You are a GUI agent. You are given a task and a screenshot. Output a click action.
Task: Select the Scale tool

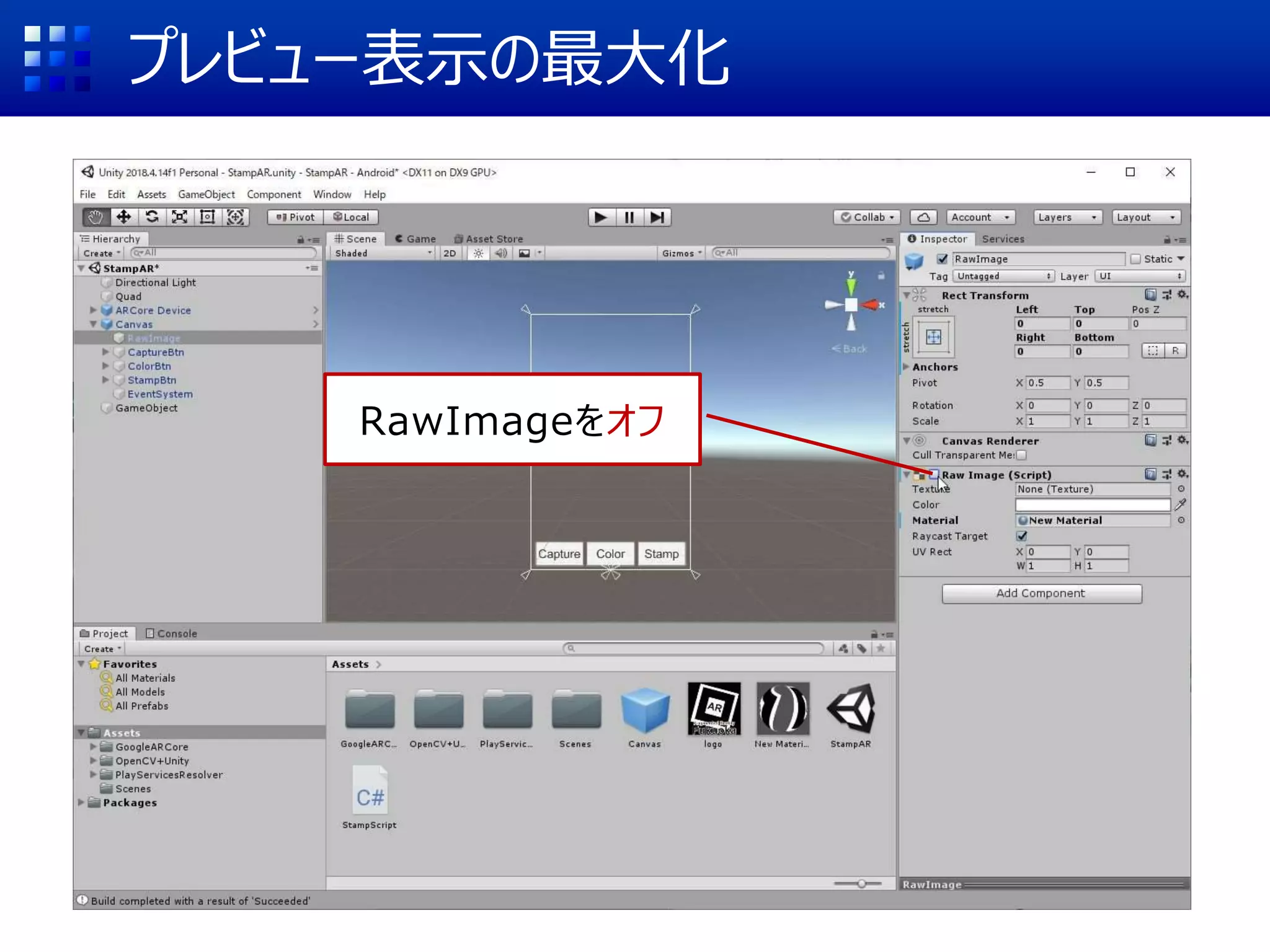click(x=180, y=217)
